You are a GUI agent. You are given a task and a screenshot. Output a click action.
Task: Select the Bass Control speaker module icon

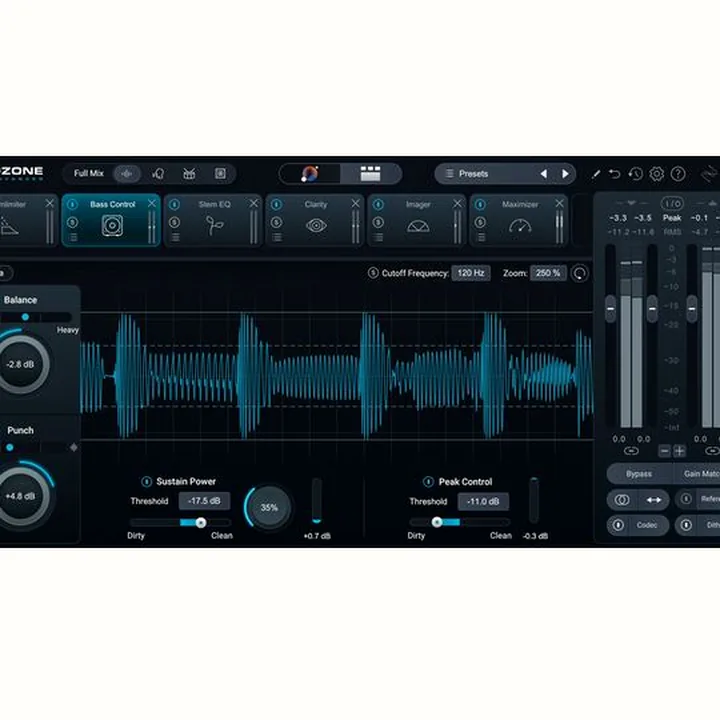tap(112, 225)
